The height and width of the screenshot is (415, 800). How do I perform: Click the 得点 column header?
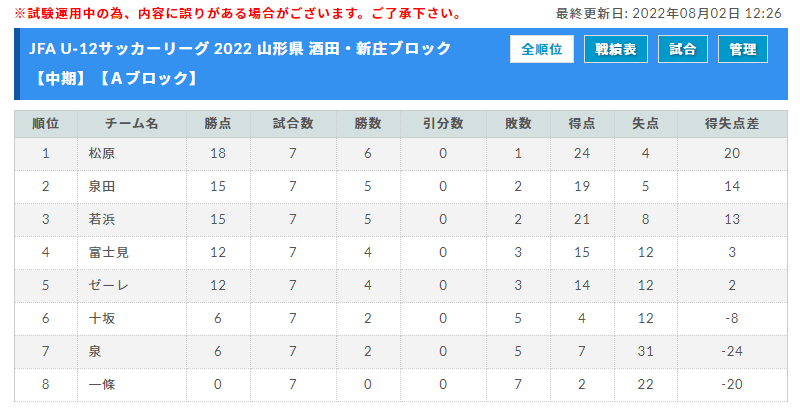pos(582,124)
